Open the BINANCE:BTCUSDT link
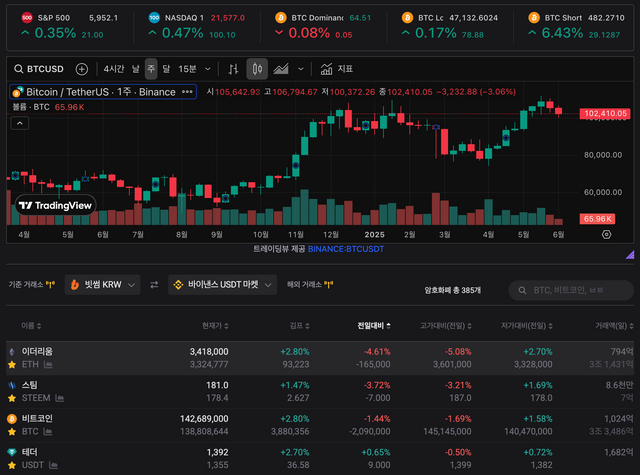 (346, 249)
